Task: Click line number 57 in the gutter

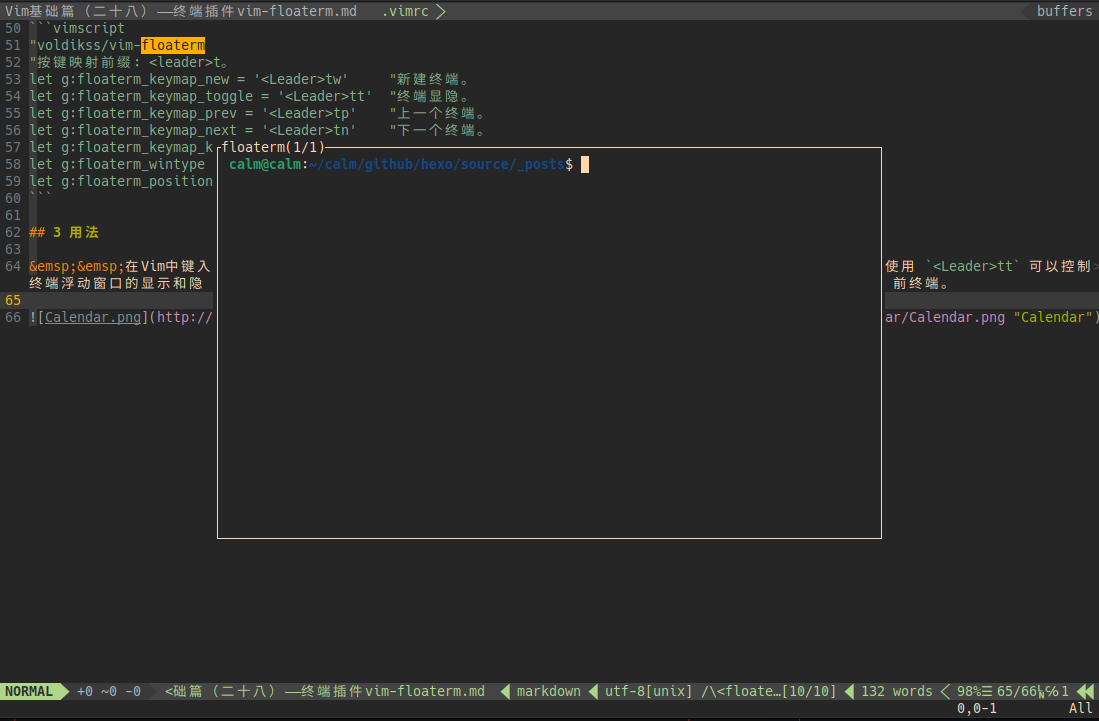Action: pos(13,147)
